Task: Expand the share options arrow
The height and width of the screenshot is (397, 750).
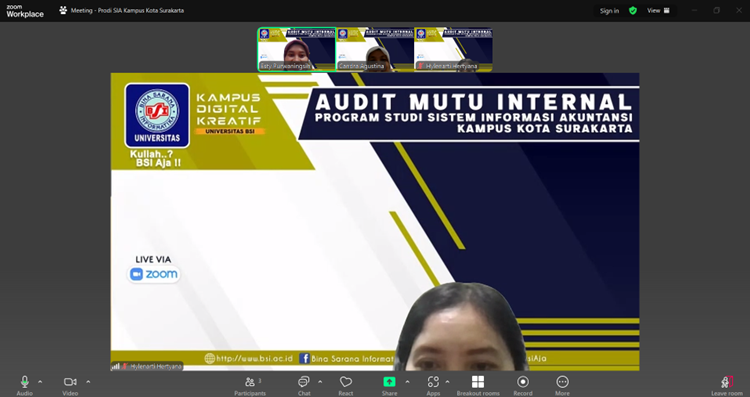Action: 407,382
